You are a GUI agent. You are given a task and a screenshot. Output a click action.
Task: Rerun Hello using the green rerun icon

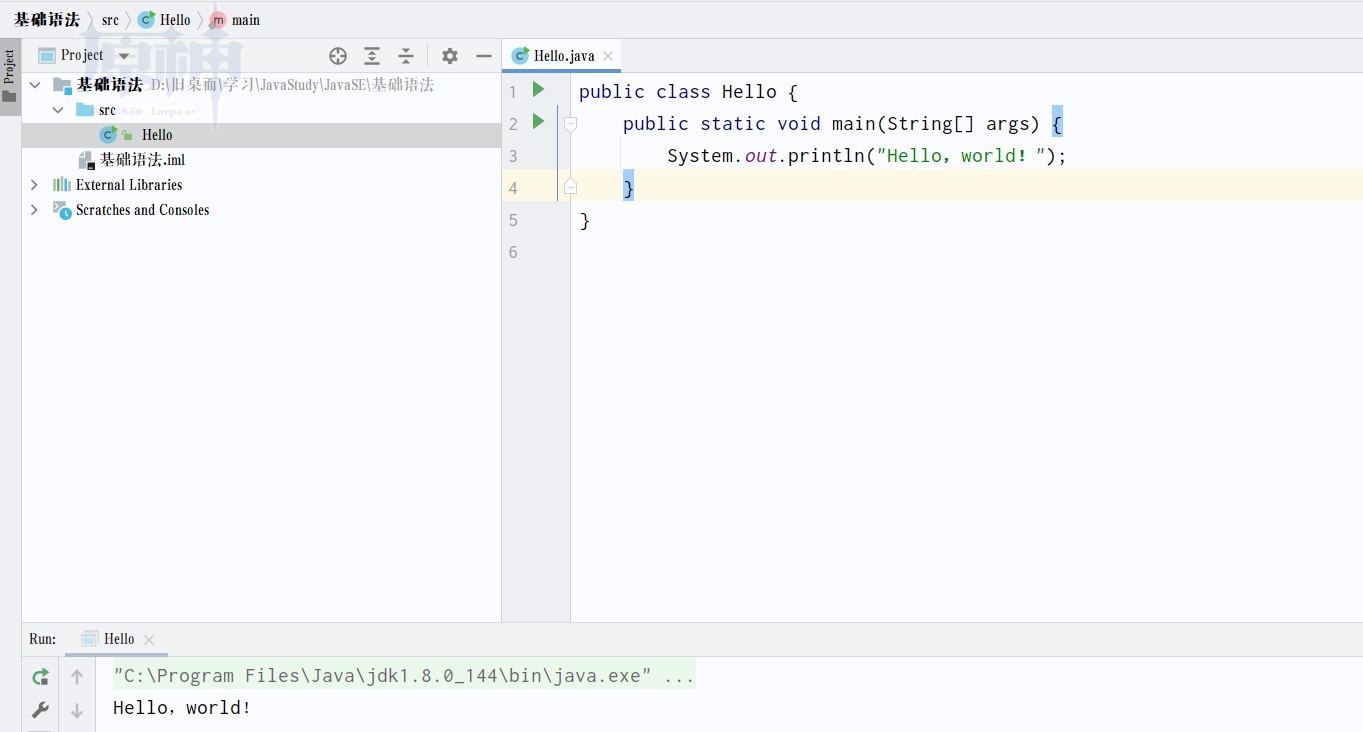[40, 677]
